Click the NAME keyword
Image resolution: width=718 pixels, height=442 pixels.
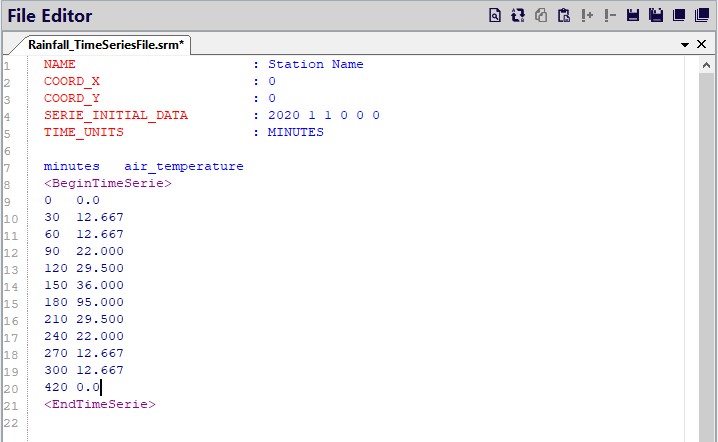pyautogui.click(x=60, y=64)
